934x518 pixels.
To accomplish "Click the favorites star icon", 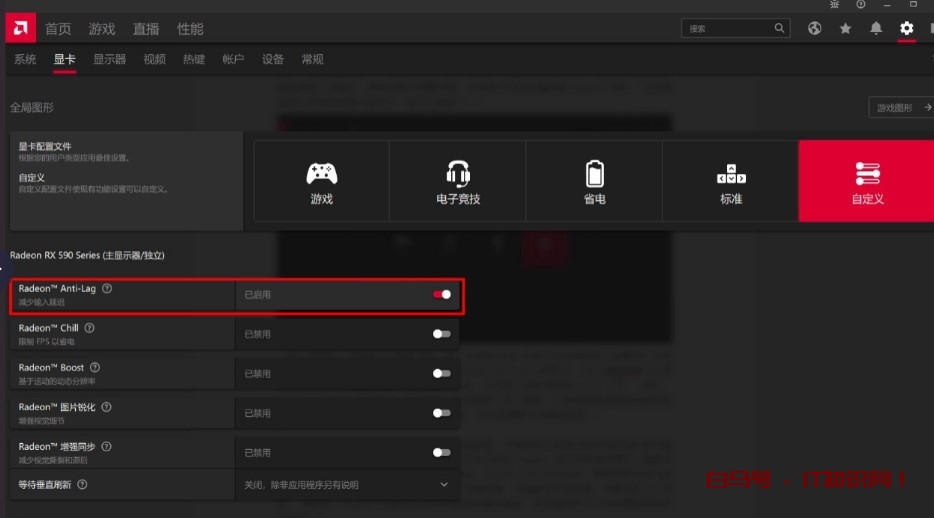I will pos(845,28).
